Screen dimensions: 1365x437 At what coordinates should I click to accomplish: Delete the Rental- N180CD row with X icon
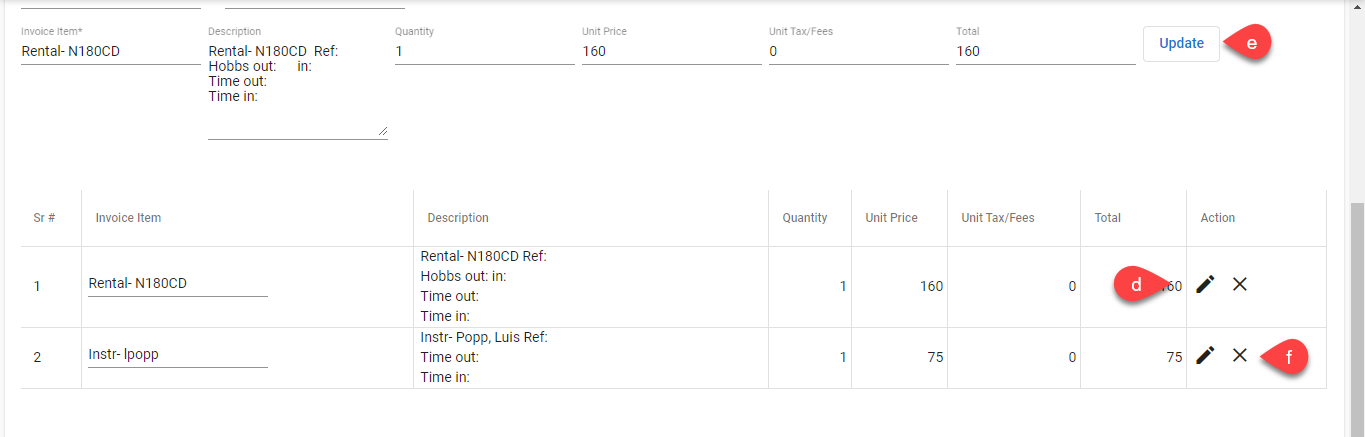[x=1239, y=285]
